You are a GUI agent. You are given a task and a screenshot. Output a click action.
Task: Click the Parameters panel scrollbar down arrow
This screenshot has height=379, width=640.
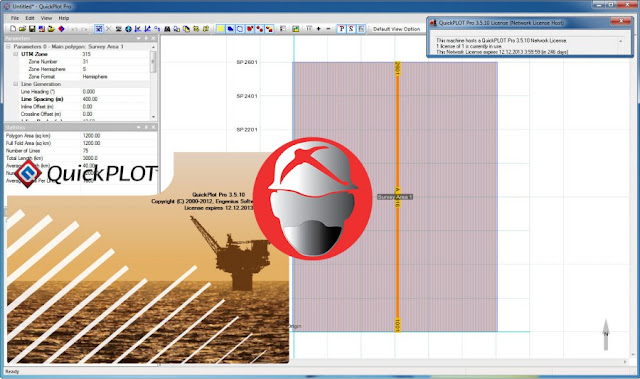[x=153, y=117]
